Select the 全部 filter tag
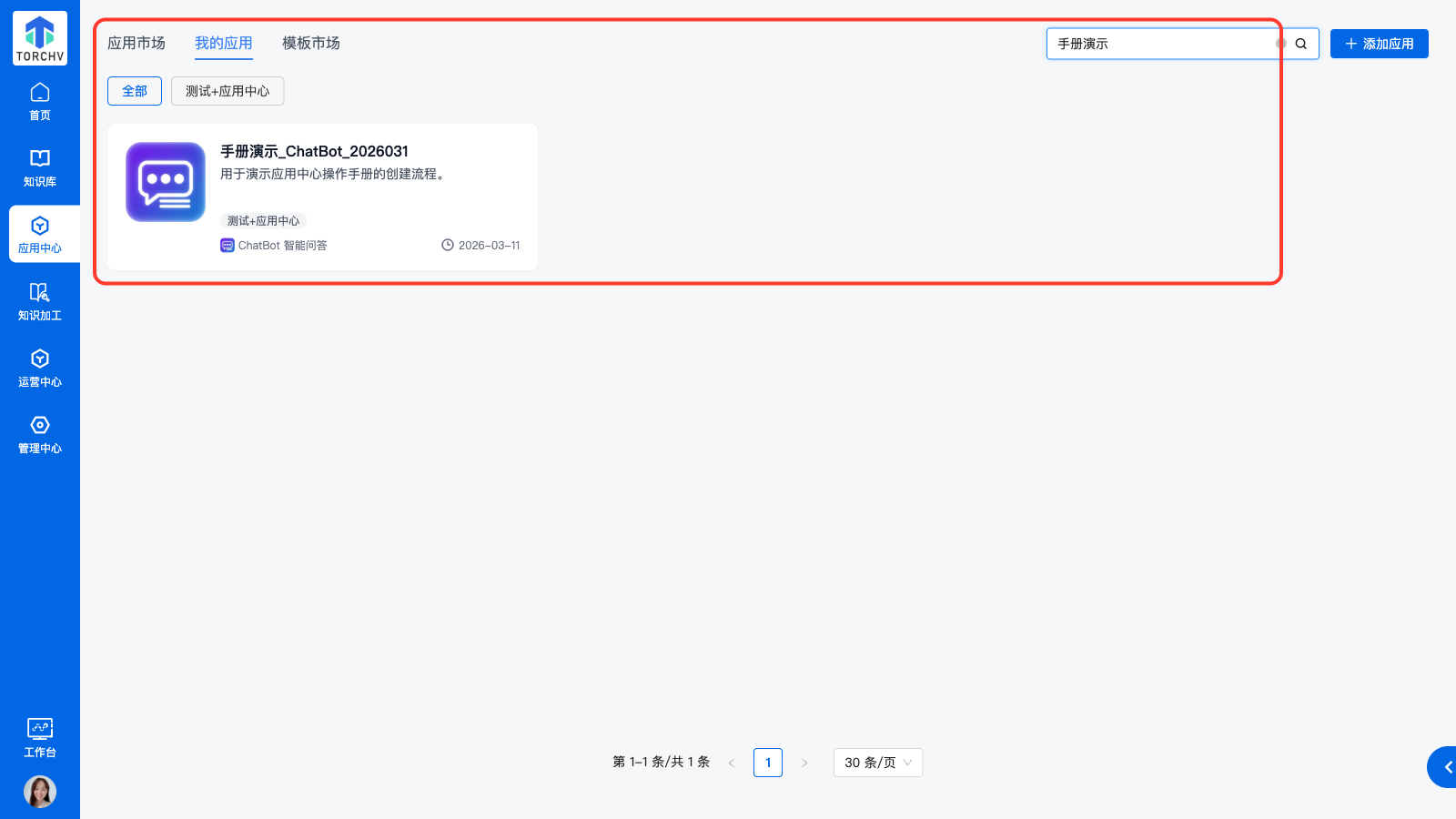The image size is (1456, 819). [x=135, y=91]
